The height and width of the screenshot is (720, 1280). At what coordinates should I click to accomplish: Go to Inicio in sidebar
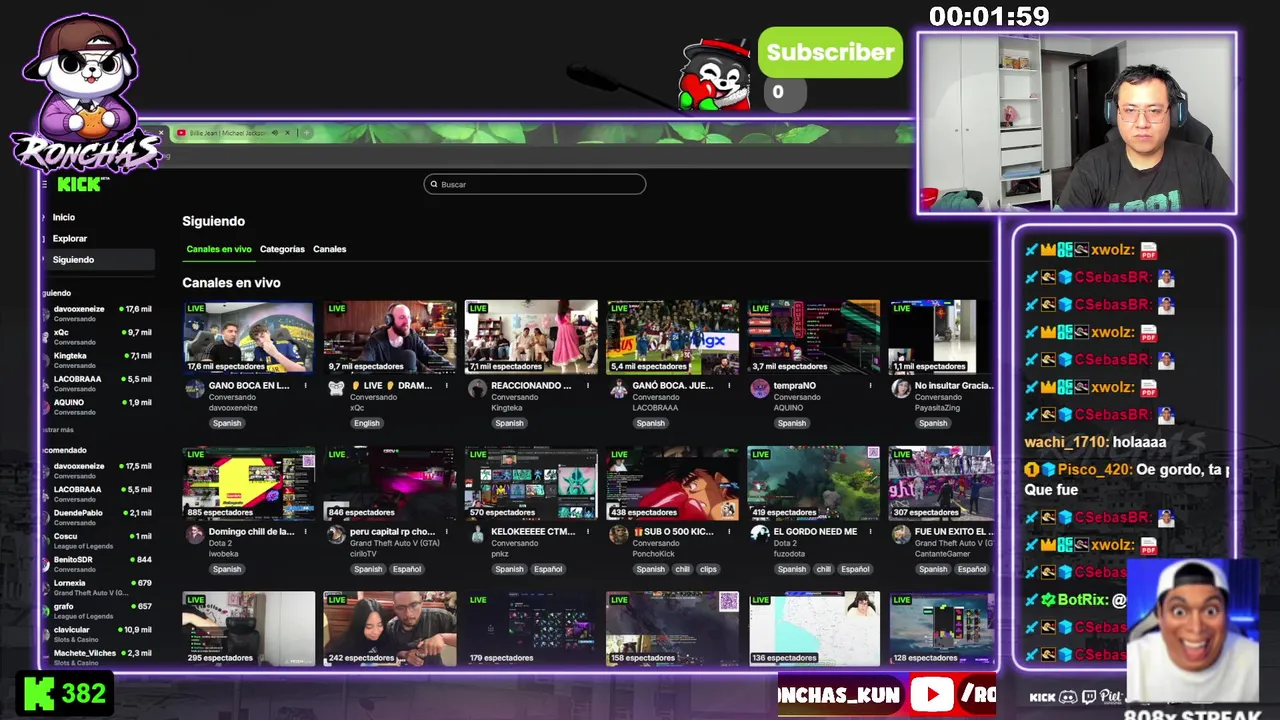point(64,217)
